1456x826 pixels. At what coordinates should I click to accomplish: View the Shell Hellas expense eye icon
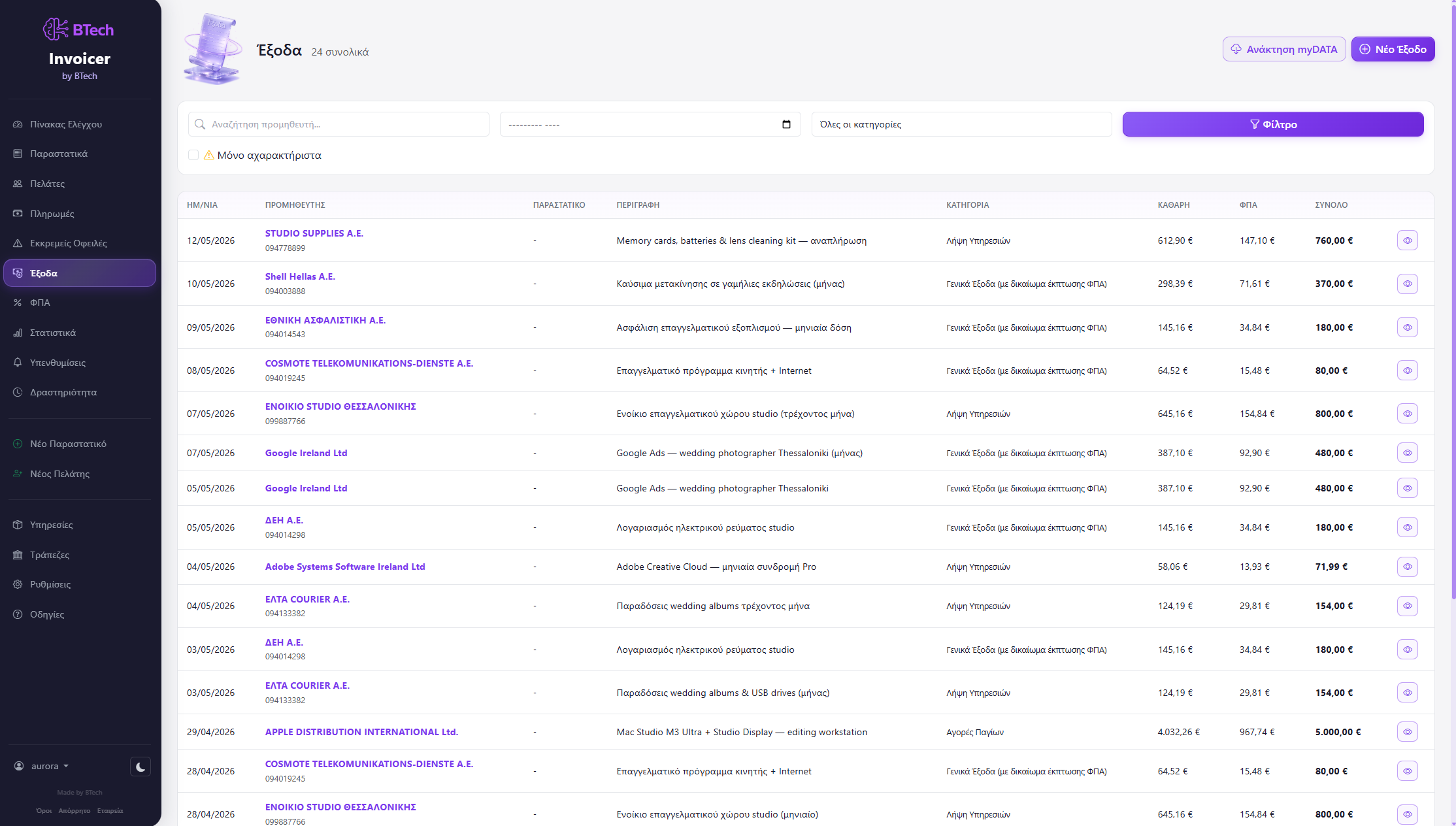click(x=1408, y=284)
